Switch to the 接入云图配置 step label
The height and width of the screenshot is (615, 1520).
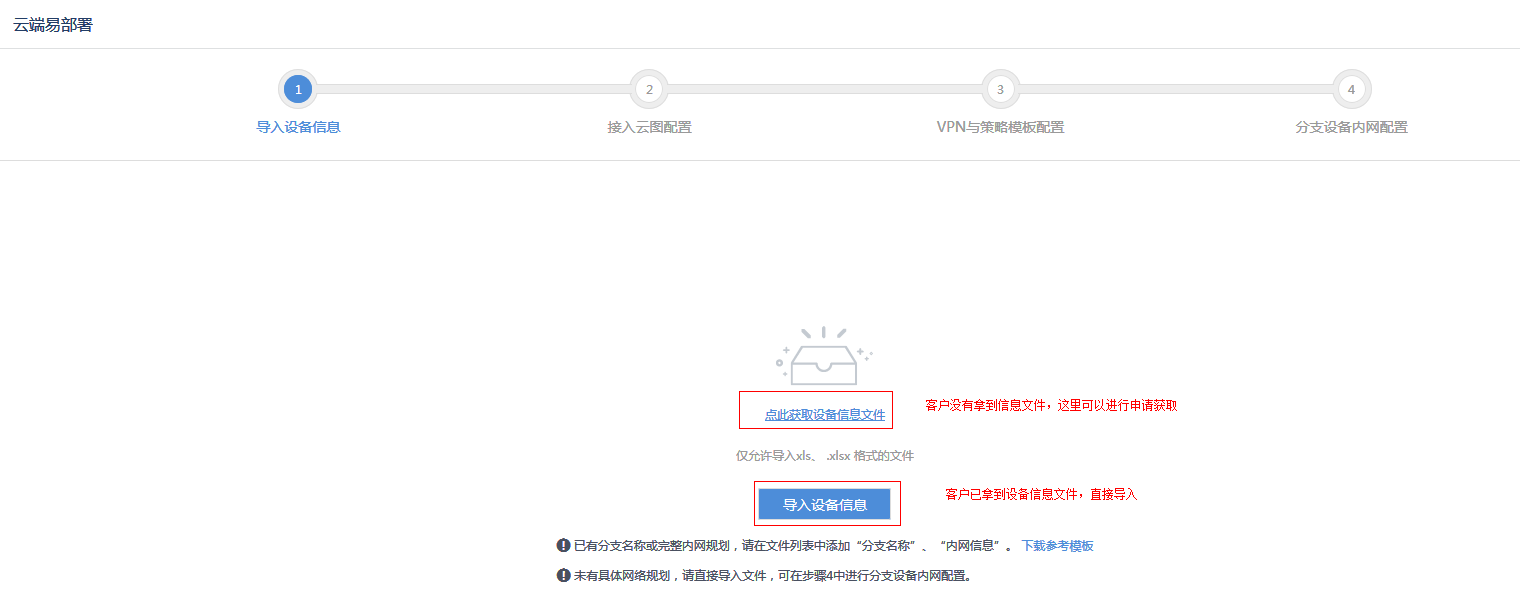point(649,127)
